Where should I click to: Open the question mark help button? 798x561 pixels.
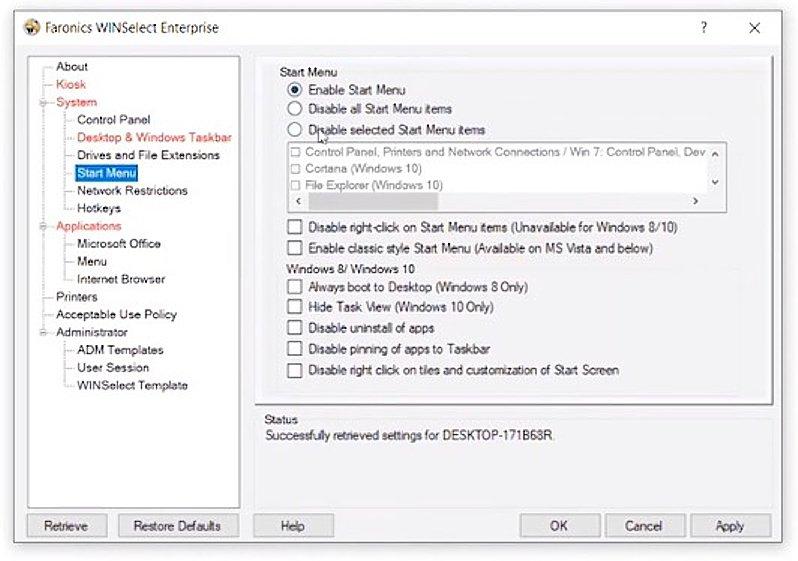coord(704,27)
